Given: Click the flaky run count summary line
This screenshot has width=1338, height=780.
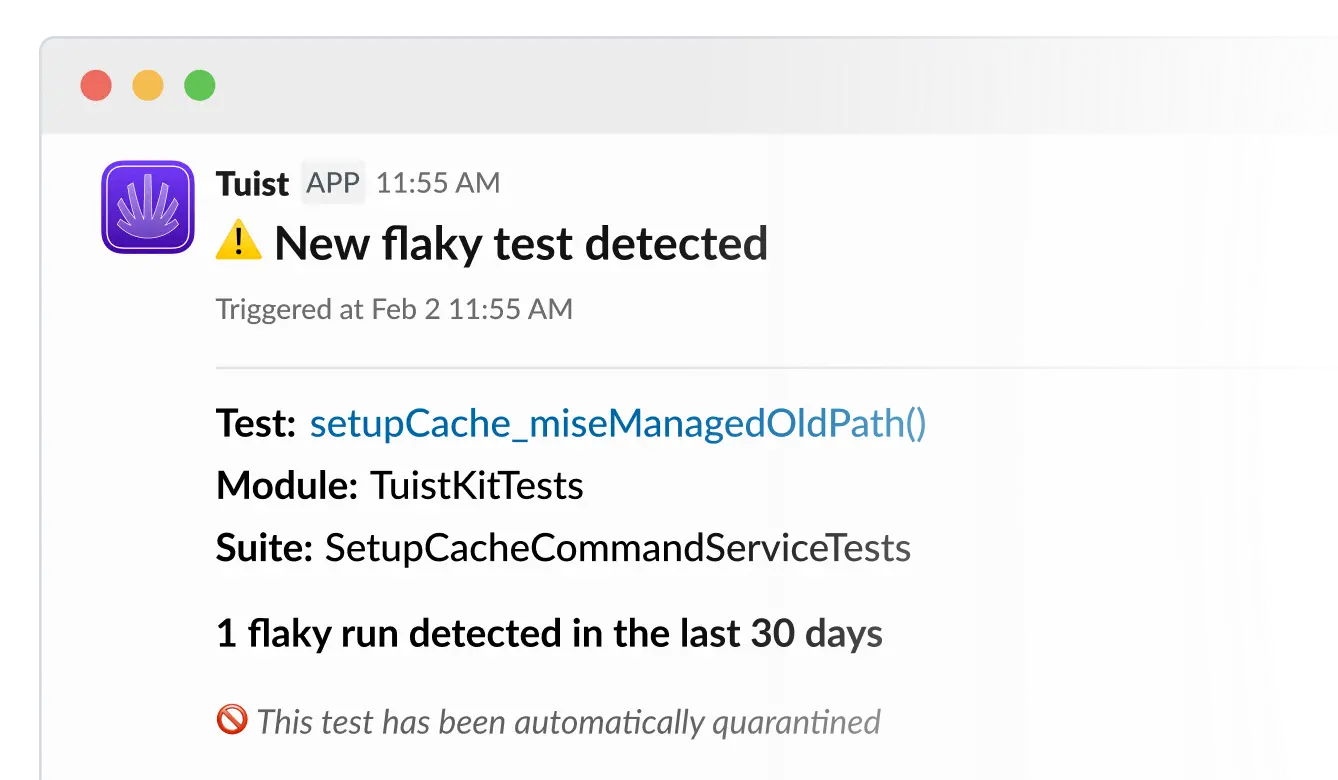Looking at the screenshot, I should [549, 633].
